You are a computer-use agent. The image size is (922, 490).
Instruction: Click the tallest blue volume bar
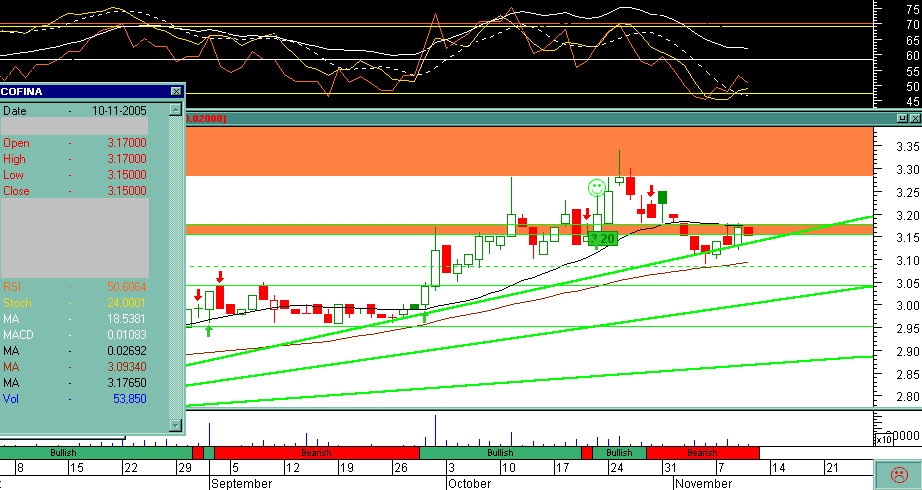(x=435, y=431)
